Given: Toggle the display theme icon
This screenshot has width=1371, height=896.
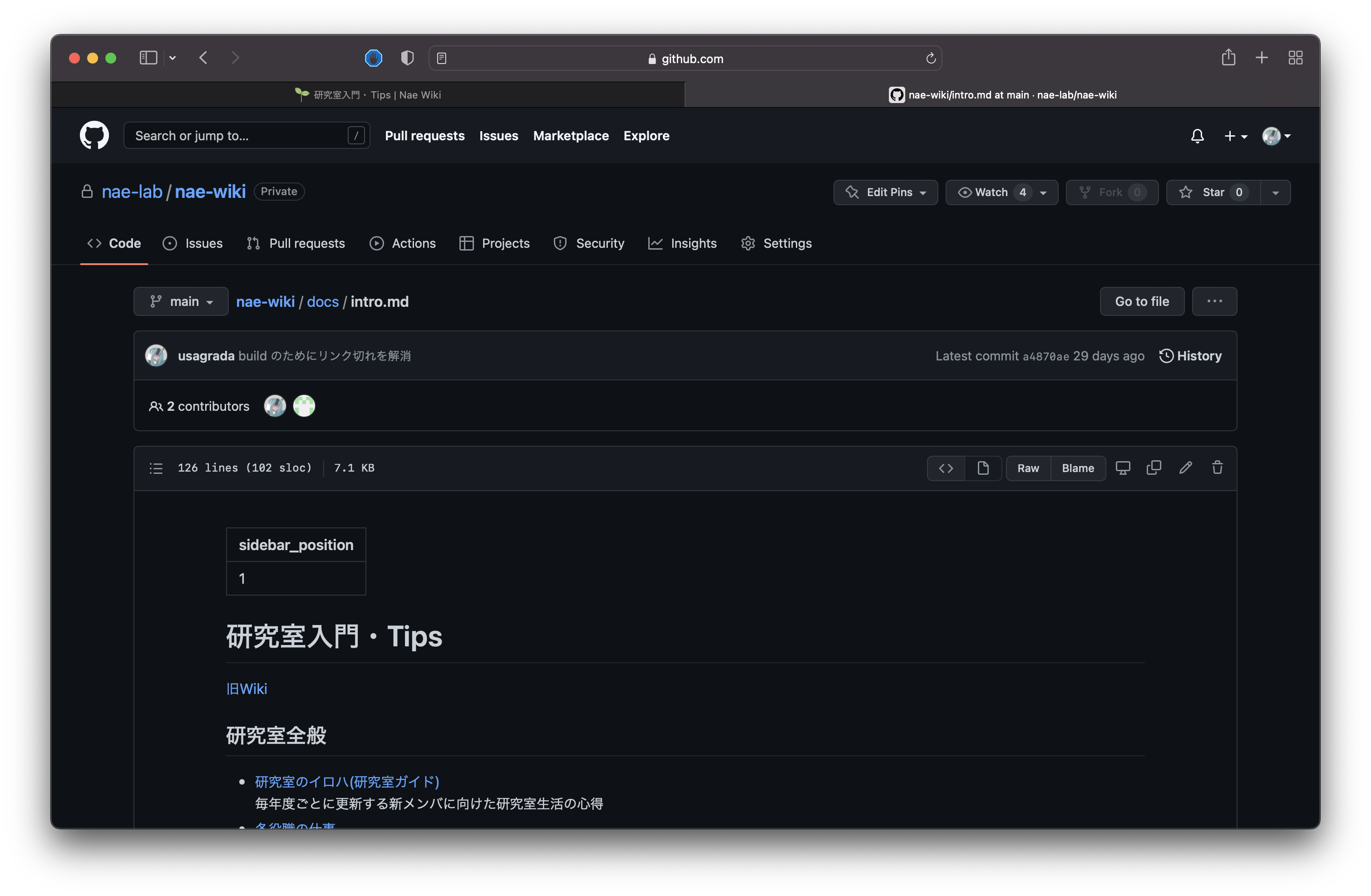Looking at the screenshot, I should click(x=1123, y=468).
